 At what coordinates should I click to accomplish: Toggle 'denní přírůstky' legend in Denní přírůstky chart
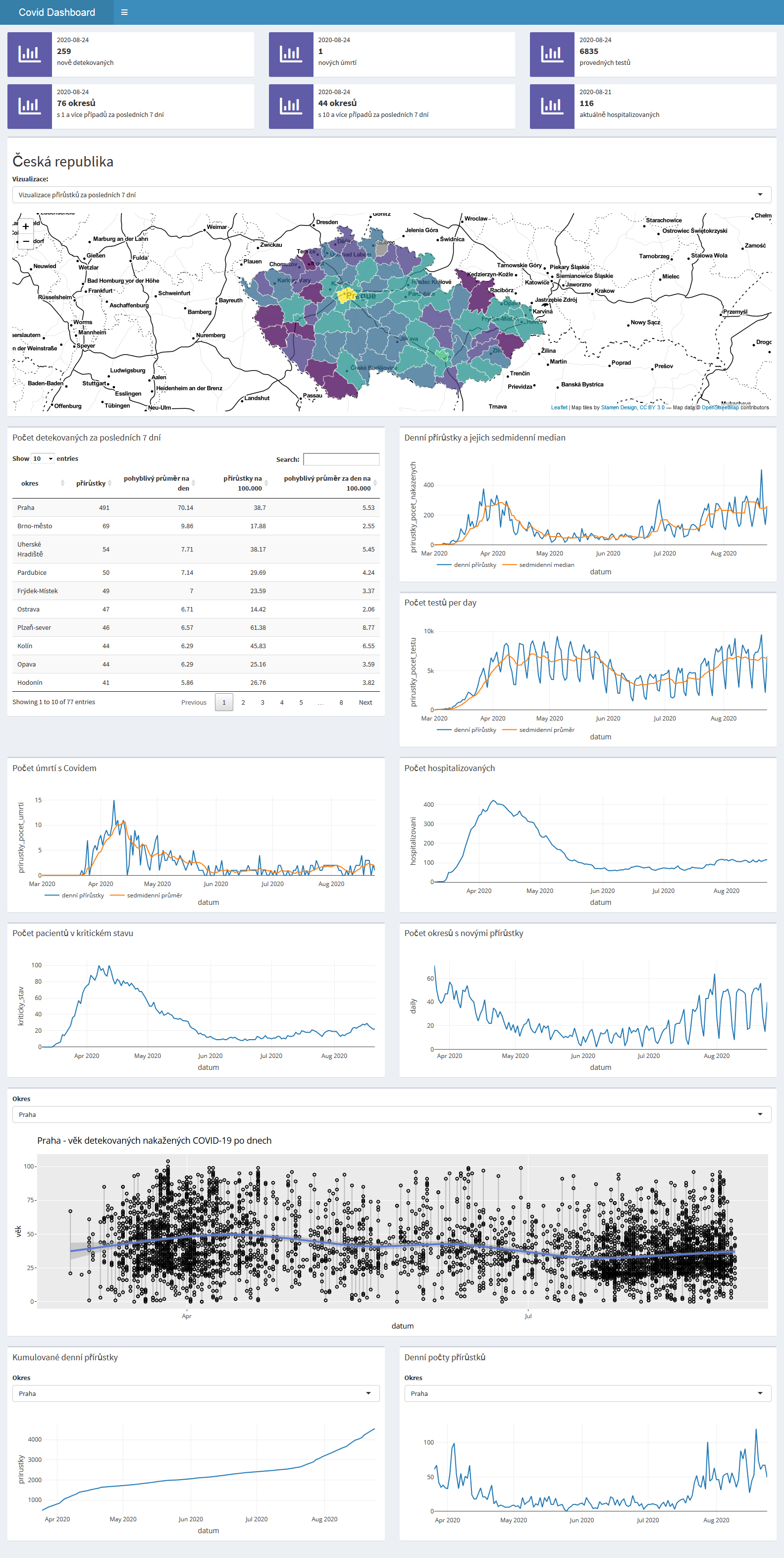tap(467, 565)
